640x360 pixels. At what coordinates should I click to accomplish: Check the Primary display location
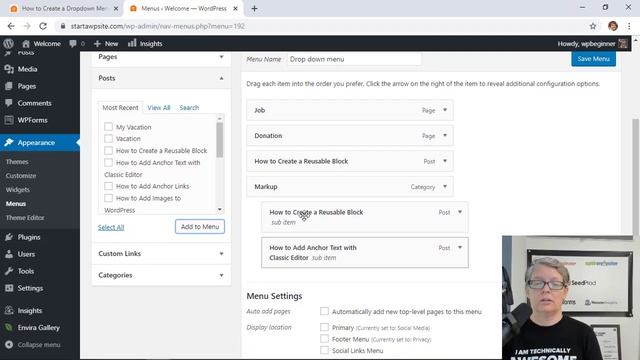click(324, 327)
